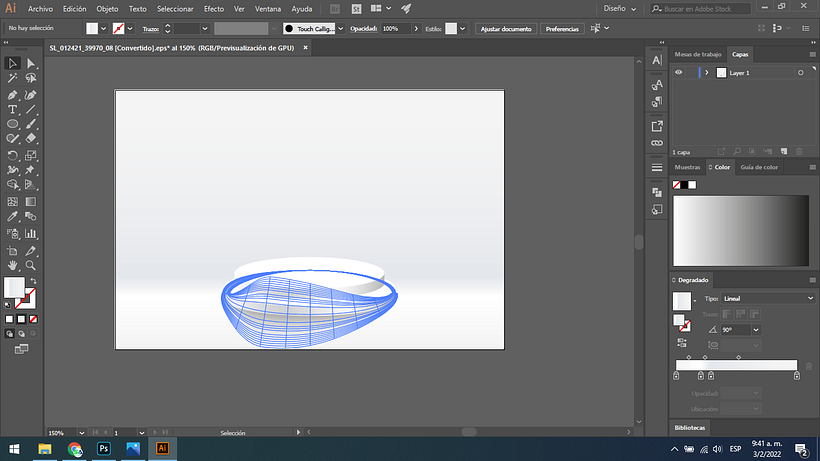This screenshot has width=820, height=461.
Task: Hide Layer 1 using the eye icon
Action: (x=679, y=73)
